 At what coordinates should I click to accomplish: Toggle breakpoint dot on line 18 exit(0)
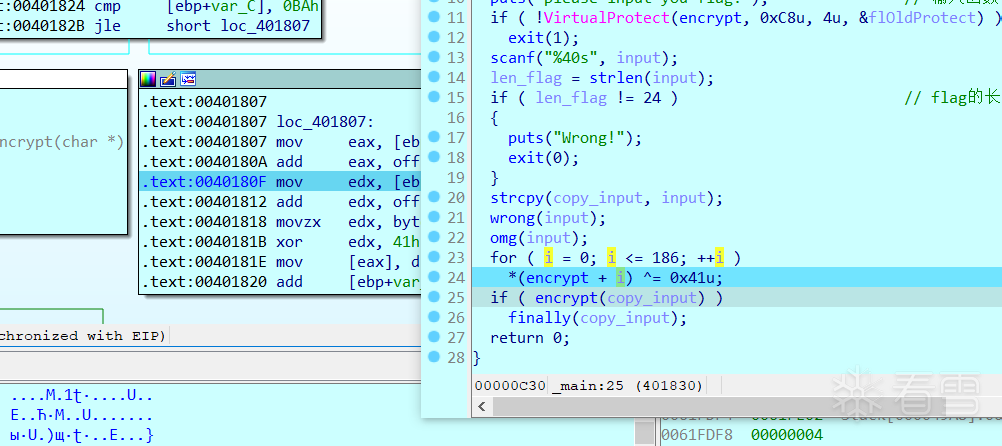click(x=435, y=157)
